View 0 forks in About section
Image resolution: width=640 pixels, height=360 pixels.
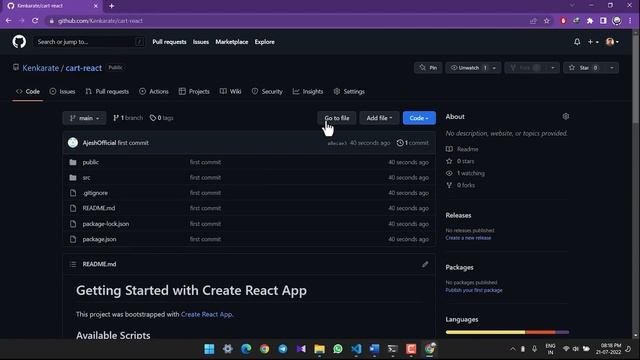(466, 185)
